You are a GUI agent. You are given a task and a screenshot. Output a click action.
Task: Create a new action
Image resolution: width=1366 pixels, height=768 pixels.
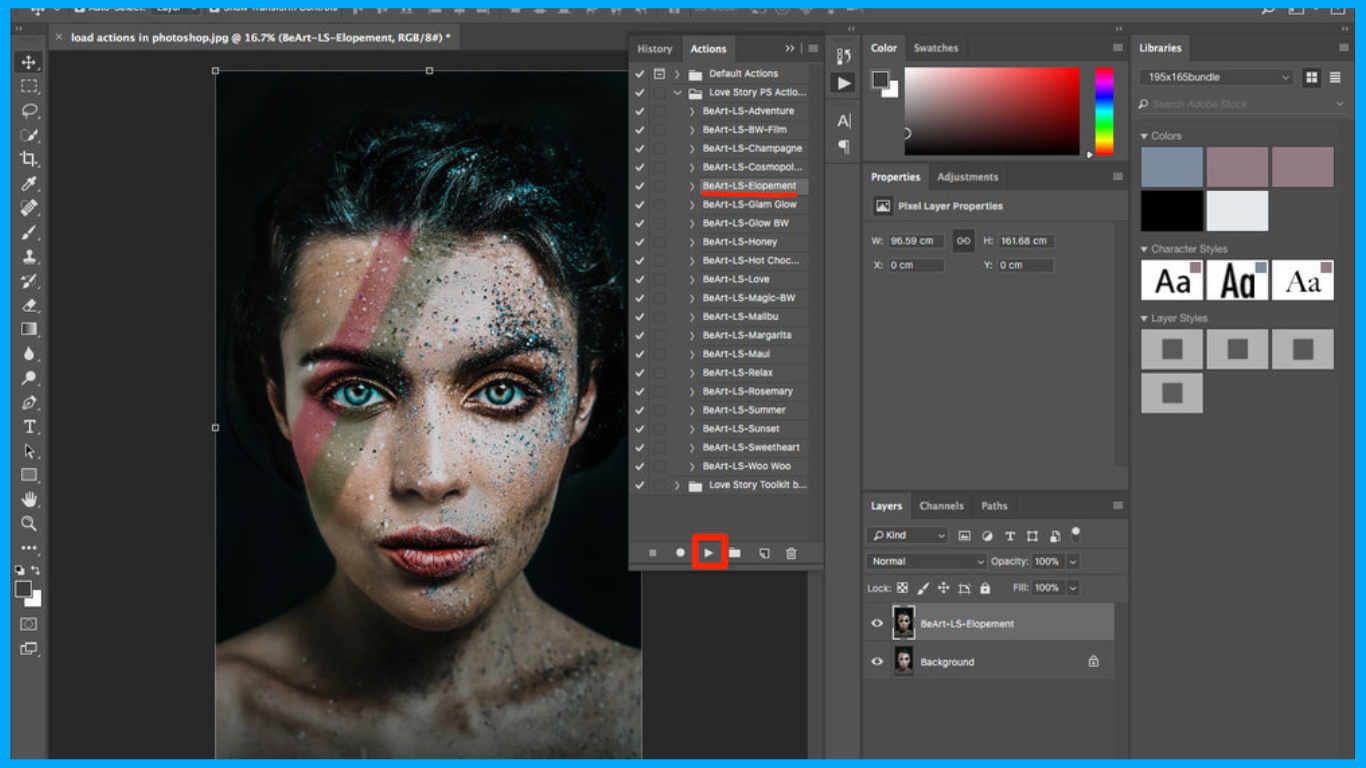(764, 553)
